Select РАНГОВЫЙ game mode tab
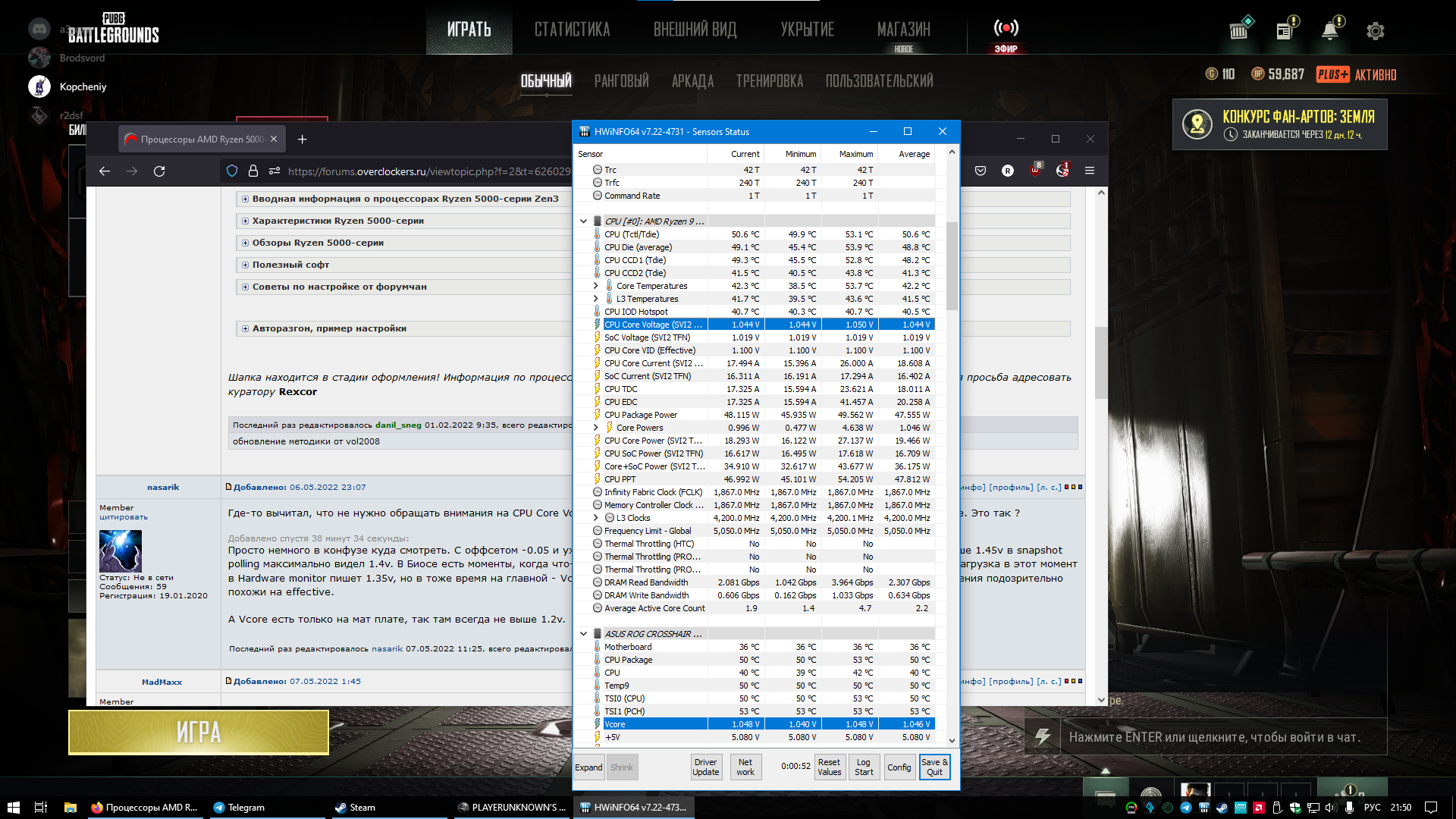This screenshot has height=819, width=1456. (621, 80)
